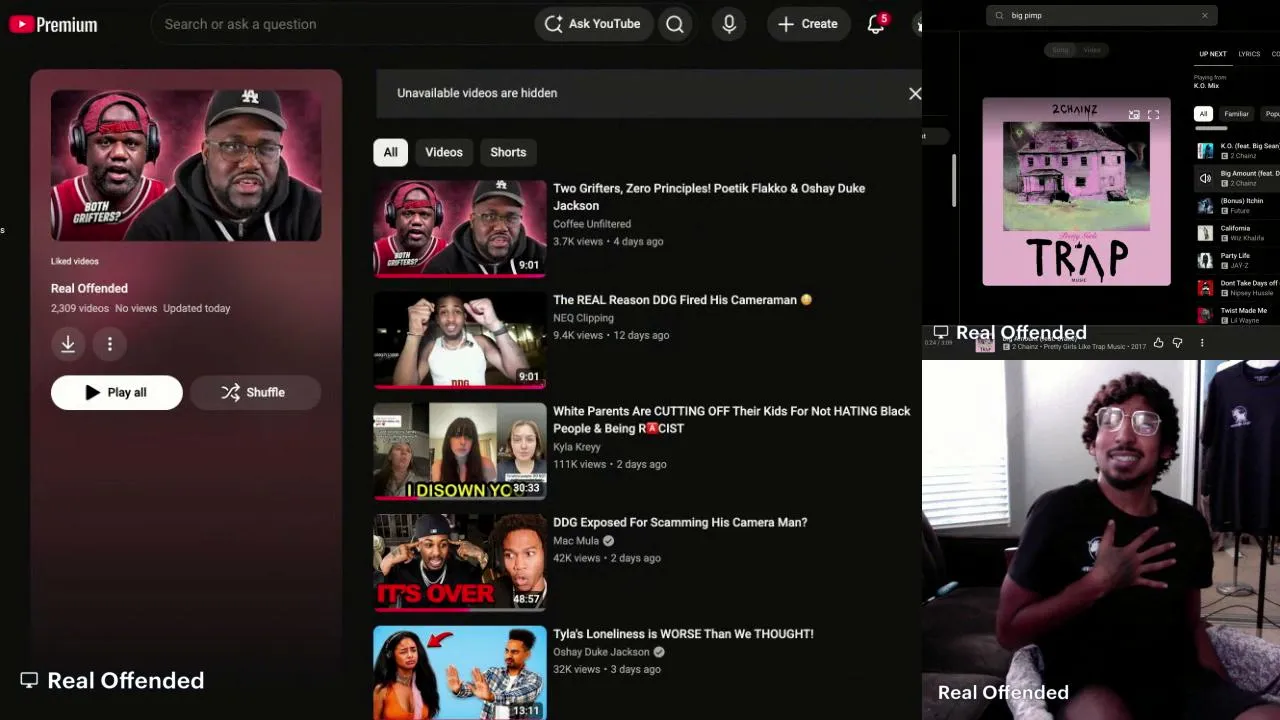This screenshot has width=1280, height=720.
Task: Visit the Mac Mula channel
Action: pyautogui.click(x=576, y=541)
